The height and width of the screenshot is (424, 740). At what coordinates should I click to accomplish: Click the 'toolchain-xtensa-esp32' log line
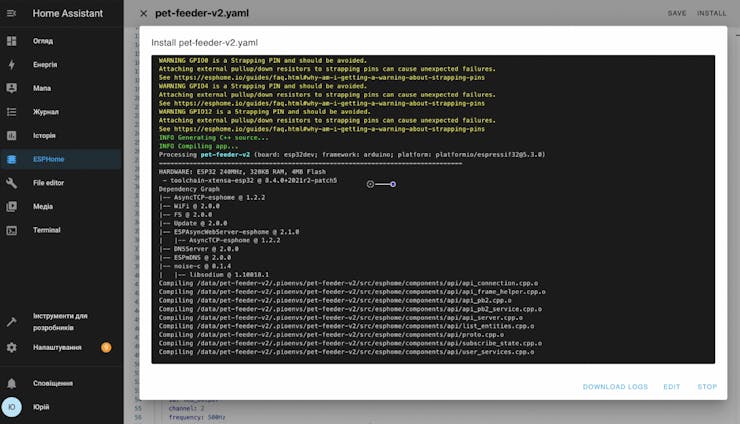(x=250, y=180)
